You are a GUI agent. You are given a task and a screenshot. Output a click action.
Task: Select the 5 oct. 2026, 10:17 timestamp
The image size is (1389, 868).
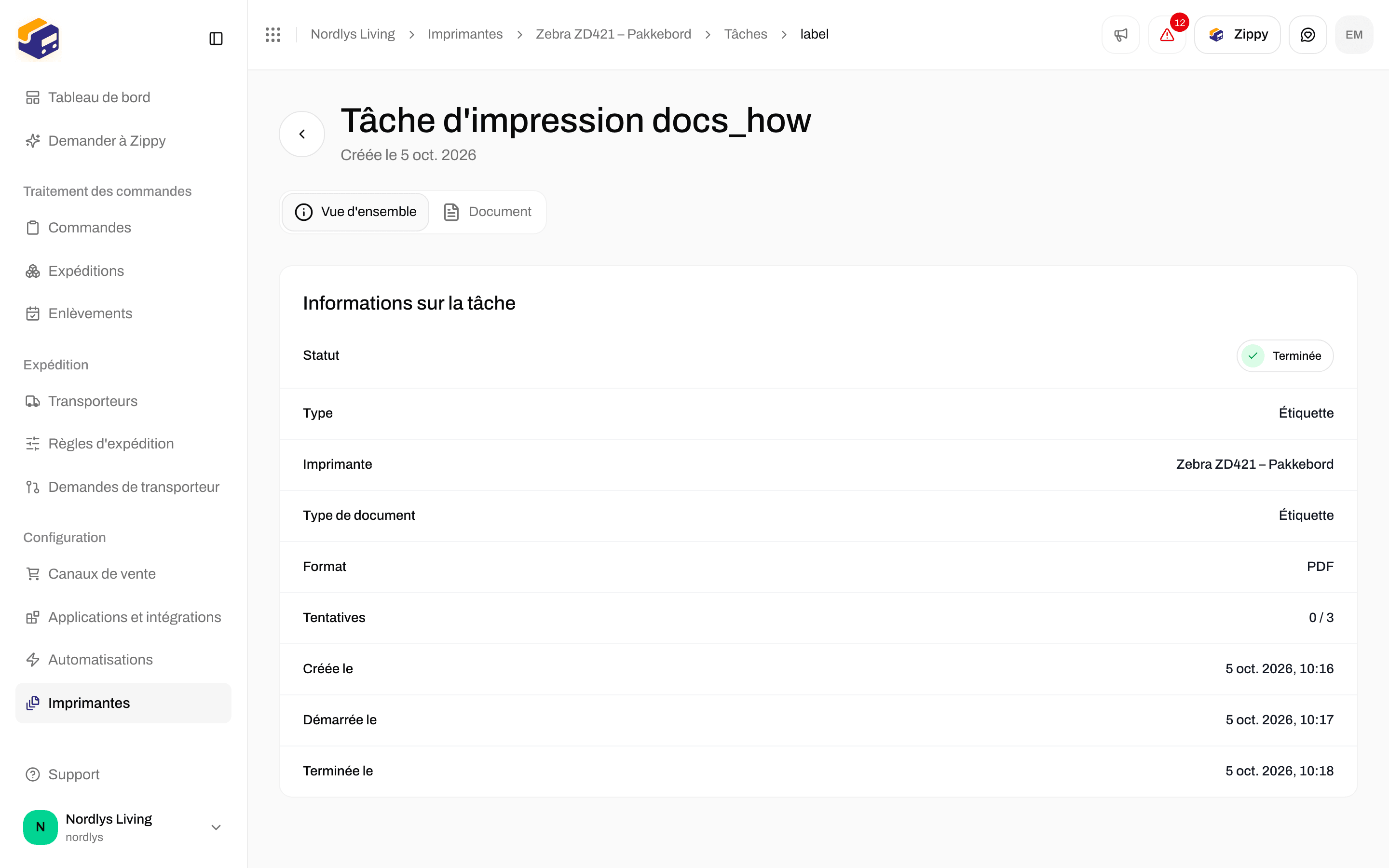(1280, 720)
